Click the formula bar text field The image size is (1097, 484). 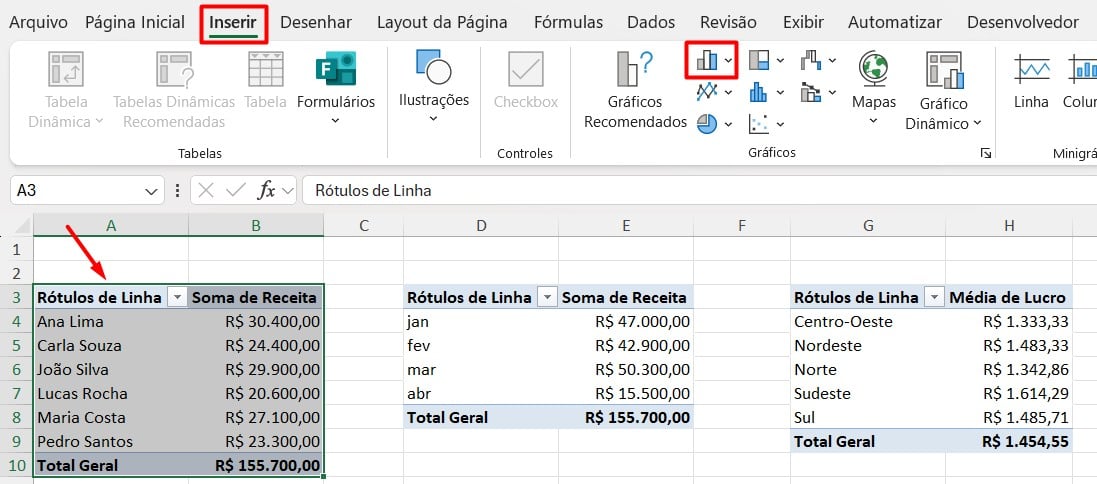tap(690, 190)
